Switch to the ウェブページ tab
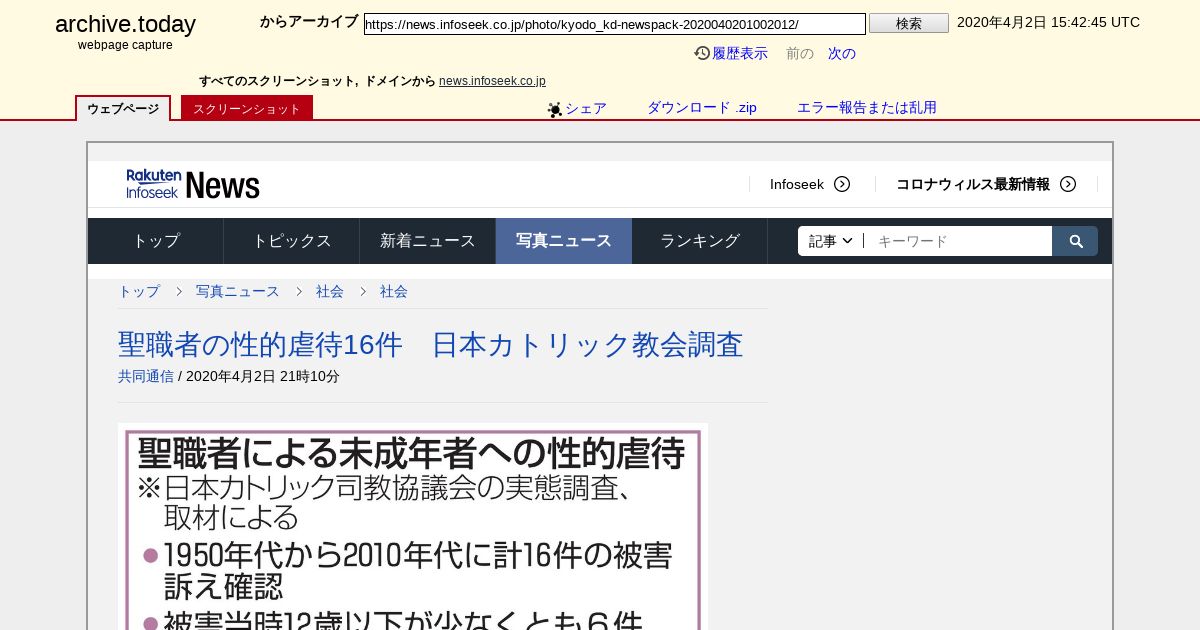This screenshot has height=630, width=1200. coord(123,108)
